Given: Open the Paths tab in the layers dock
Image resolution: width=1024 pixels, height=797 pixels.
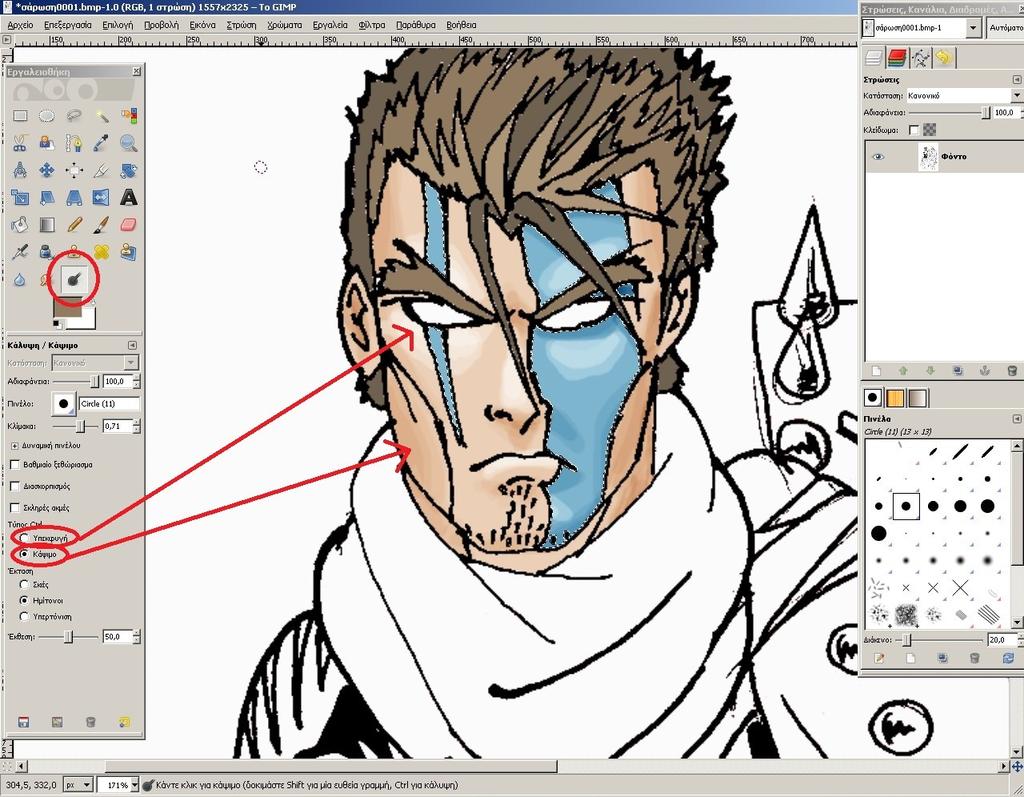Looking at the screenshot, I should click(x=920, y=58).
